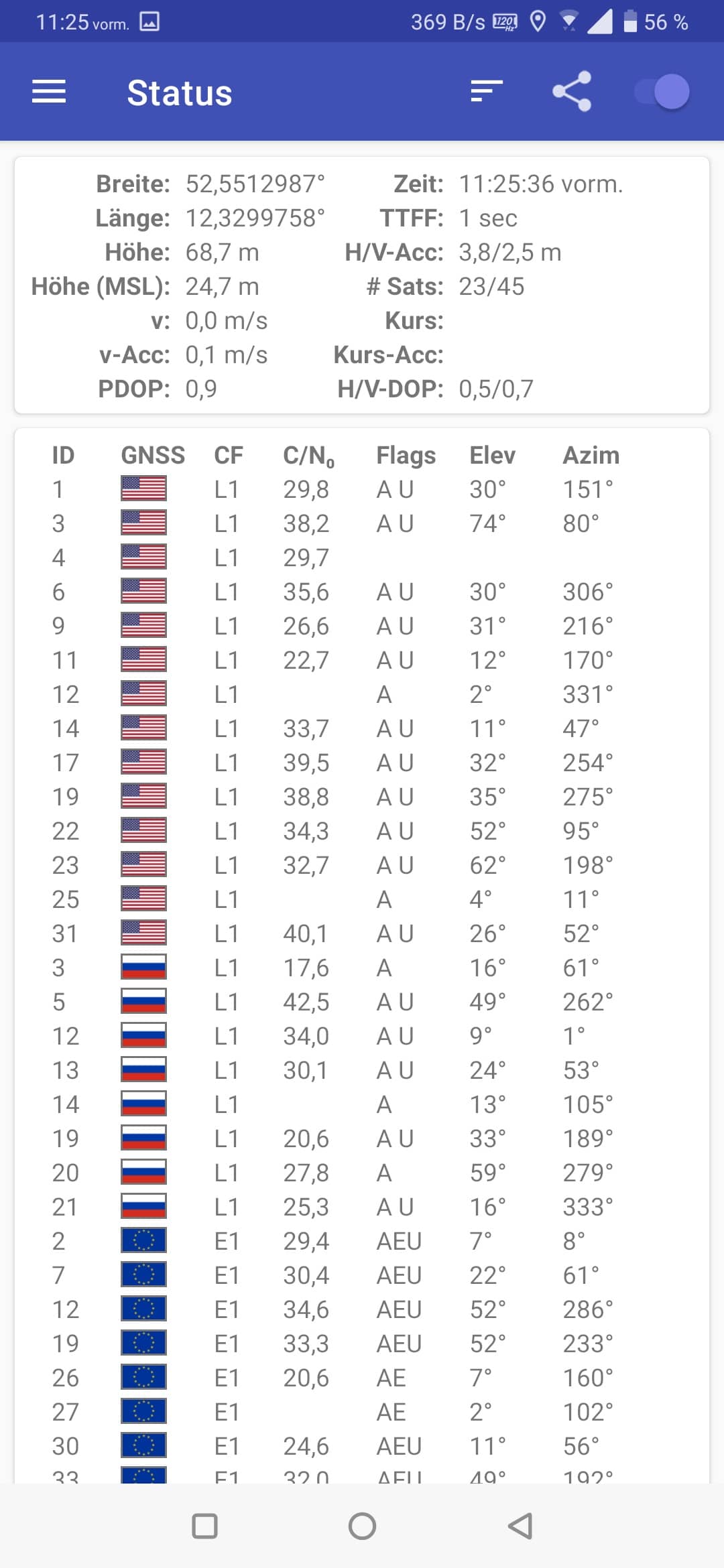This screenshot has width=724, height=1568.
Task: Toggle the GNSS tracking switch off
Action: pos(662,92)
